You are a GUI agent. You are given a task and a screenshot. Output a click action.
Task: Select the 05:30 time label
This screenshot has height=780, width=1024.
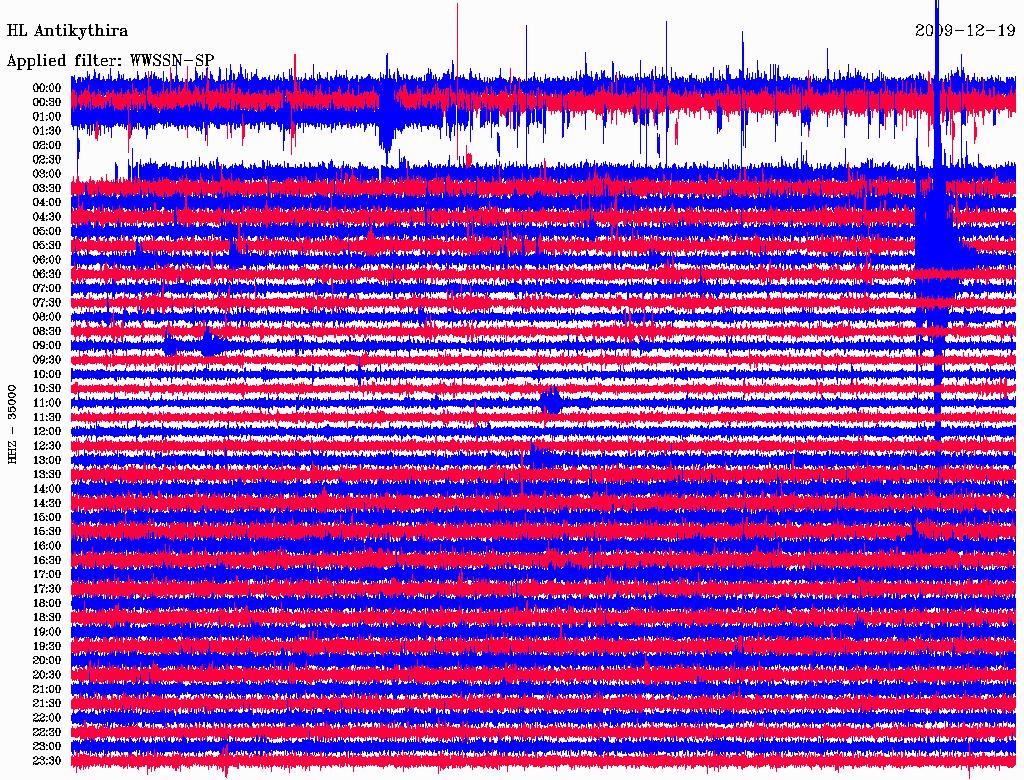(47, 245)
